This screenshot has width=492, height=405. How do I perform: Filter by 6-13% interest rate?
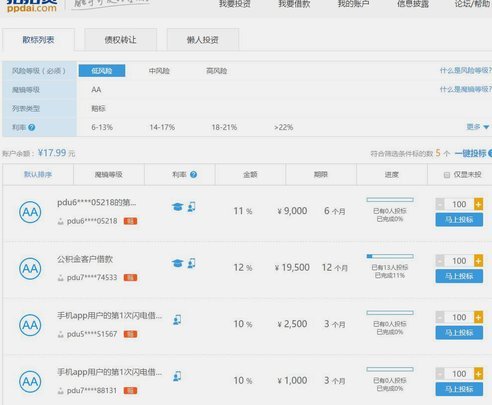point(102,127)
